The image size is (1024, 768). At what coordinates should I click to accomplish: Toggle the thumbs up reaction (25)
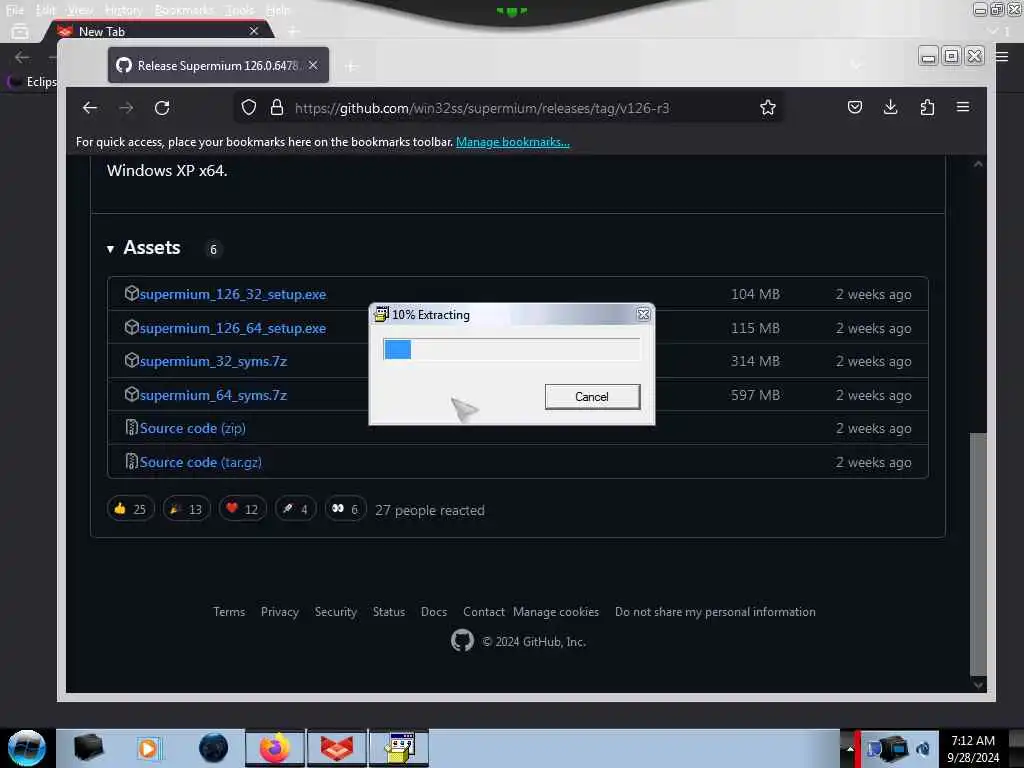tap(131, 509)
